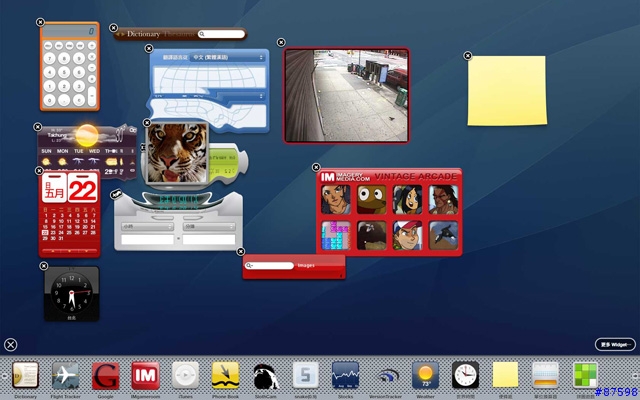640x400 pixels.
Task: Close the Vintage Arcade widget
Action: tap(316, 167)
